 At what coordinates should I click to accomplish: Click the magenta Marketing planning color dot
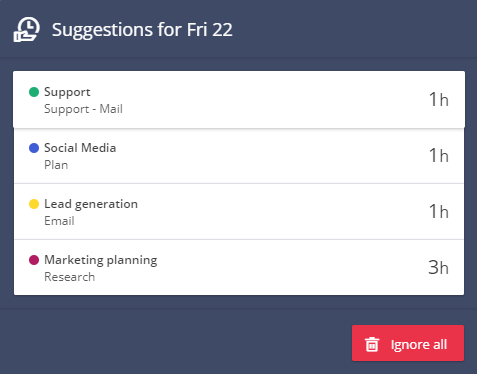click(34, 260)
